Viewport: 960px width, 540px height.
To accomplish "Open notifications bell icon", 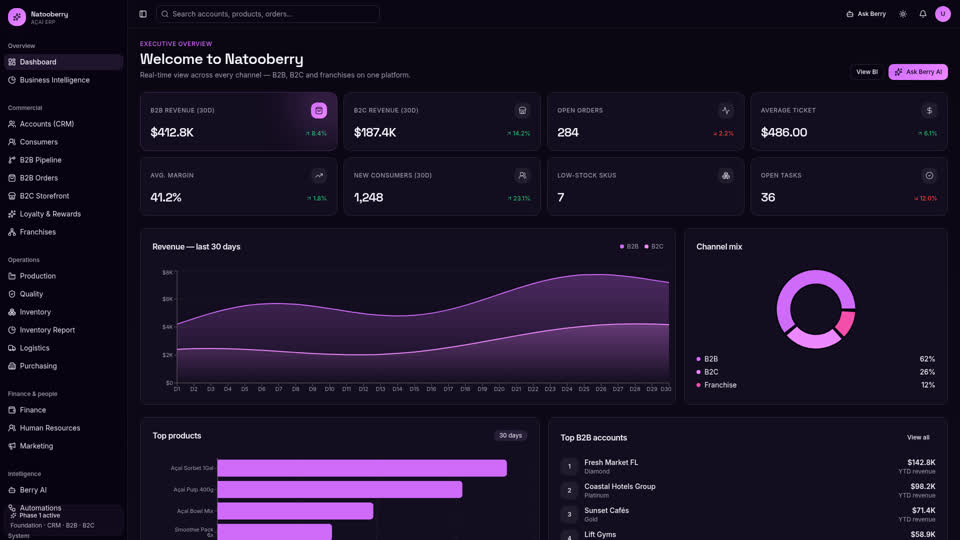I will 923,14.
